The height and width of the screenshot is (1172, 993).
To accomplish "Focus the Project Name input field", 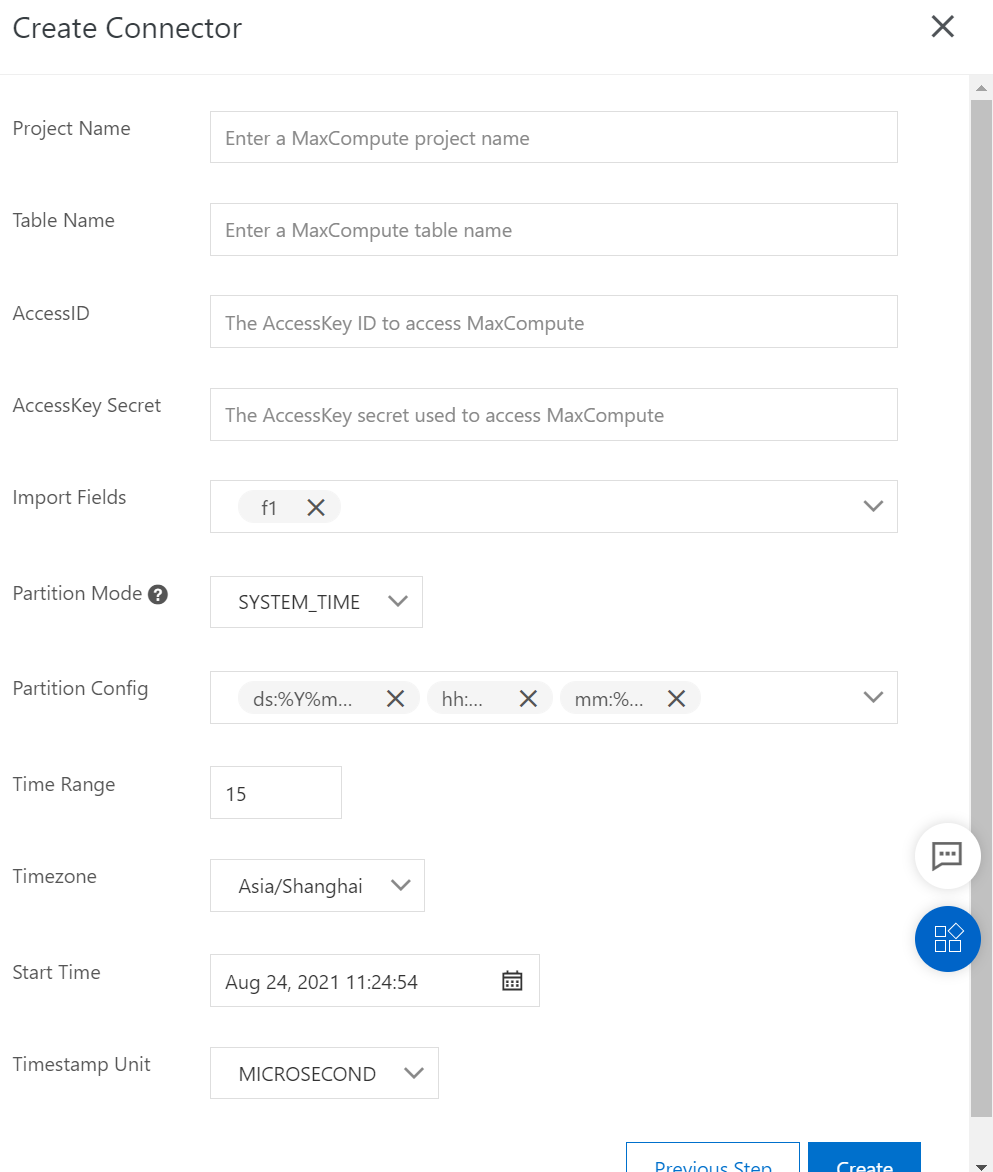I will click(553, 138).
